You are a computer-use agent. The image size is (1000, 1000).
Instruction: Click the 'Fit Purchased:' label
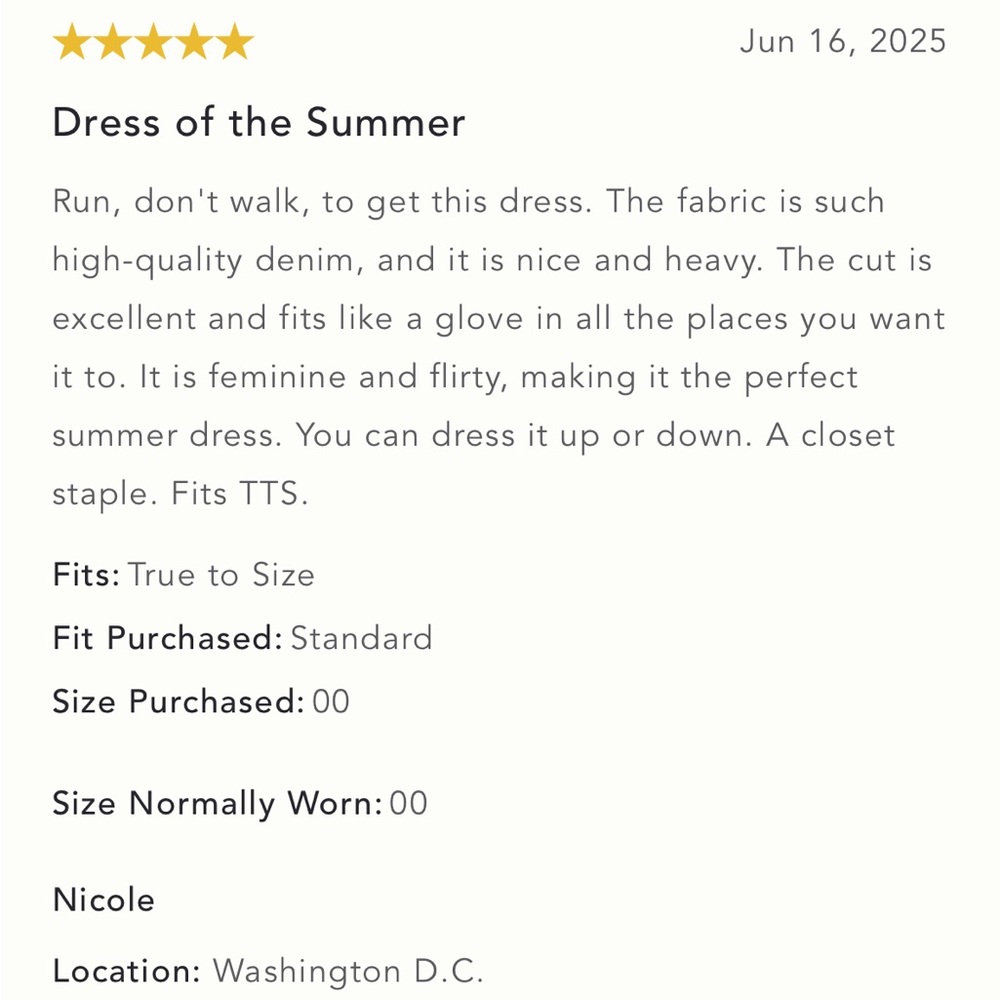point(167,638)
